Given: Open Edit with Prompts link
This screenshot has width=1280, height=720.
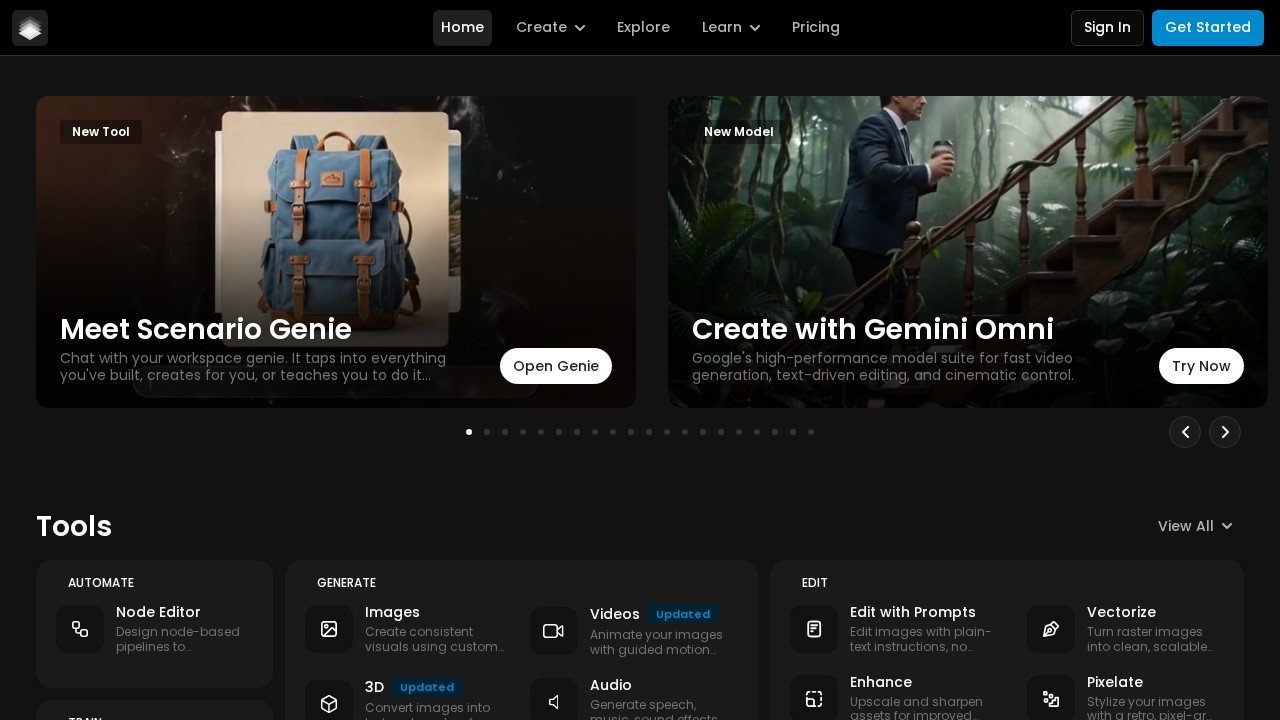Looking at the screenshot, I should tap(913, 612).
